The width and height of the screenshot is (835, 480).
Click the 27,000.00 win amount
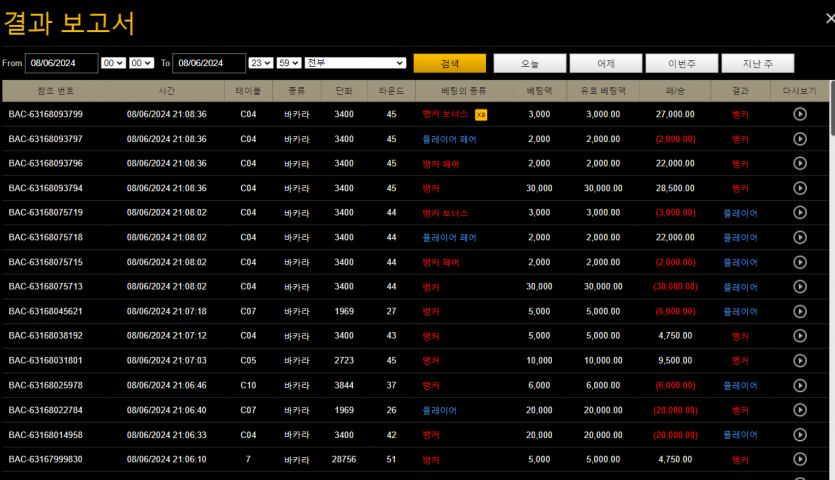pyautogui.click(x=675, y=114)
